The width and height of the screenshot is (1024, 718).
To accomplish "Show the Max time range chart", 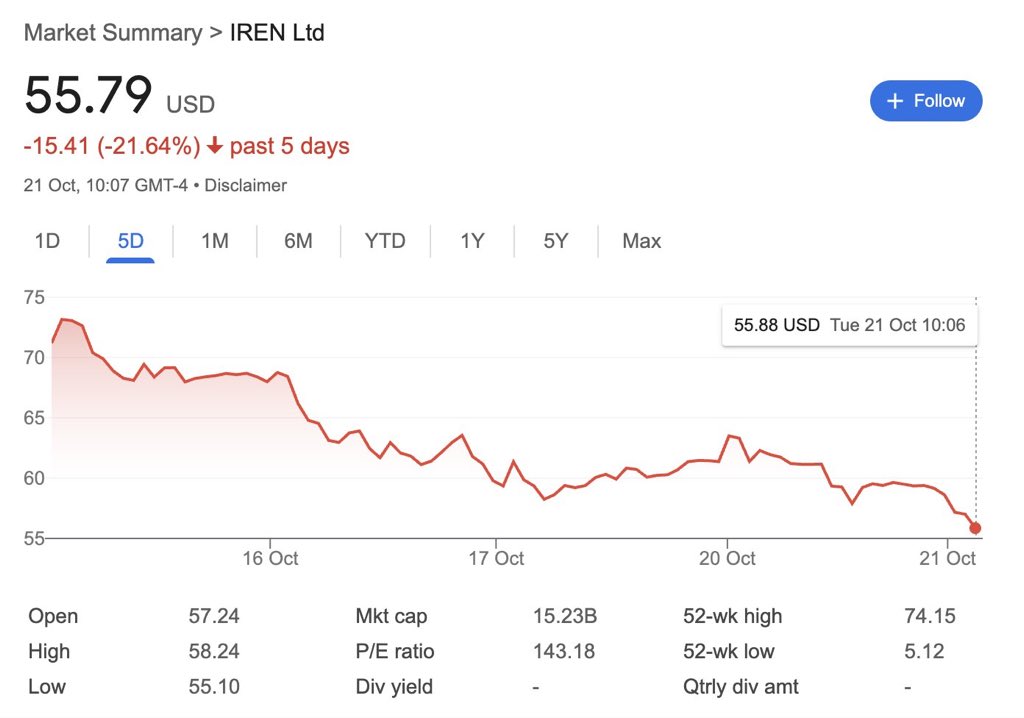I will (640, 241).
